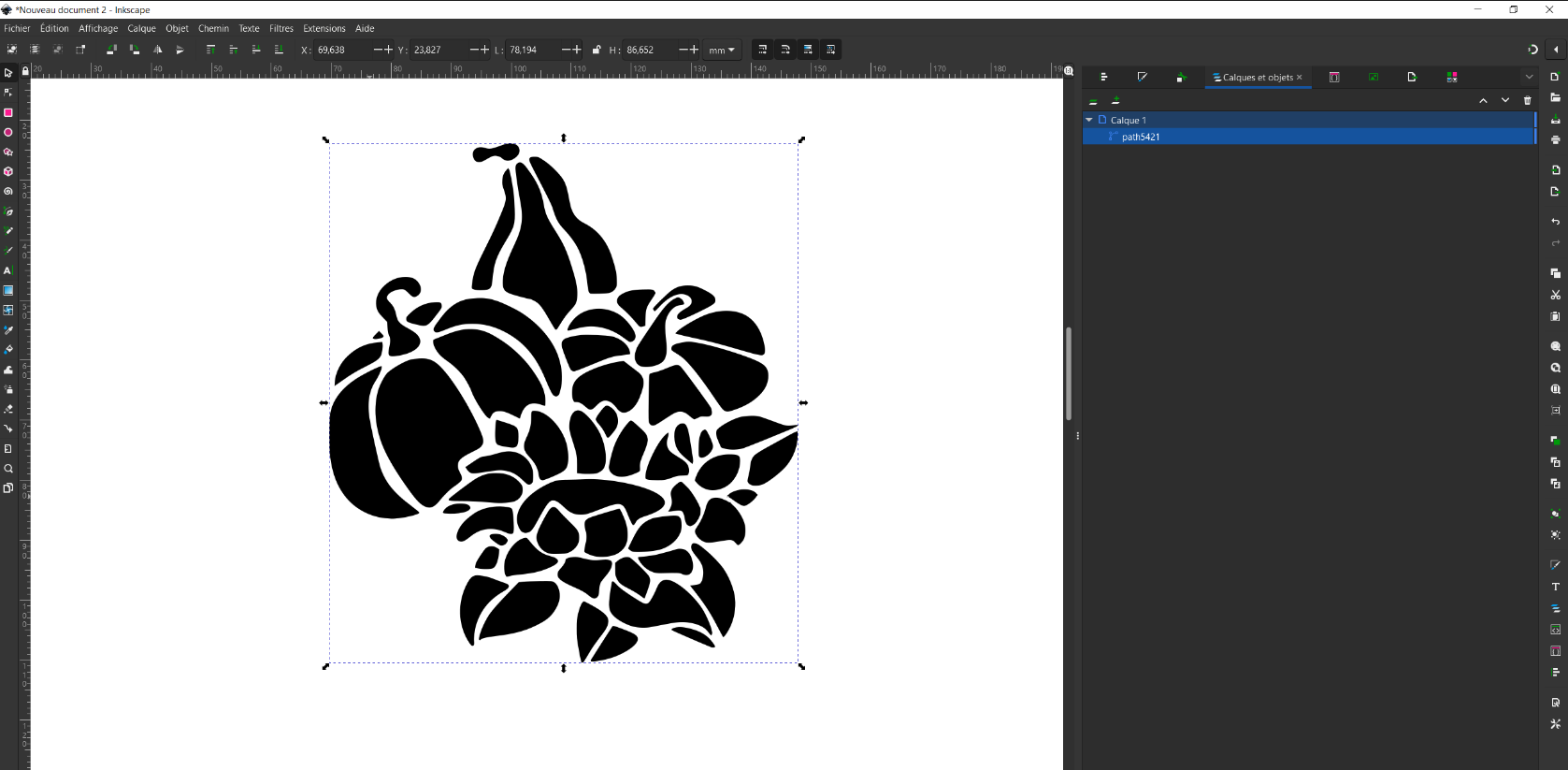Lower selection to bottom
This screenshot has height=770, width=1568.
(x=279, y=50)
